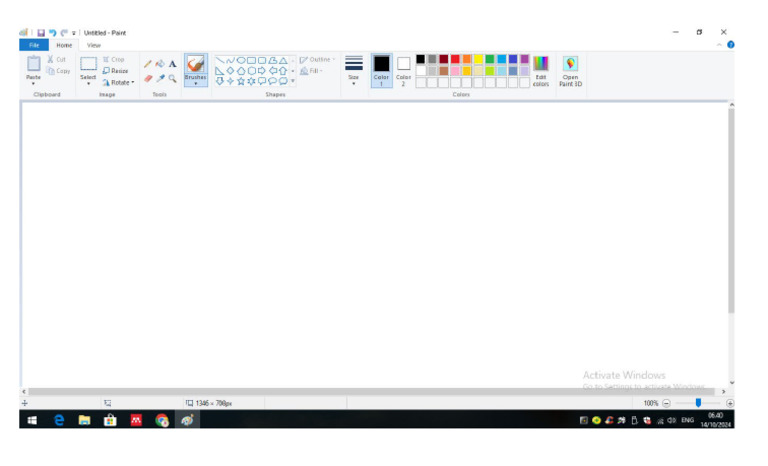Click the Cut button
The height and width of the screenshot is (466, 768).
click(57, 59)
